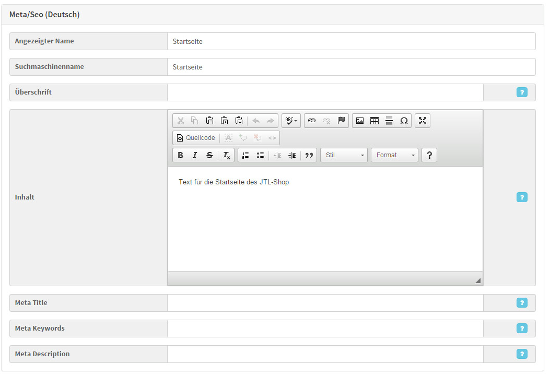
Task: Show help for the Meta Title field
Action: click(x=522, y=303)
